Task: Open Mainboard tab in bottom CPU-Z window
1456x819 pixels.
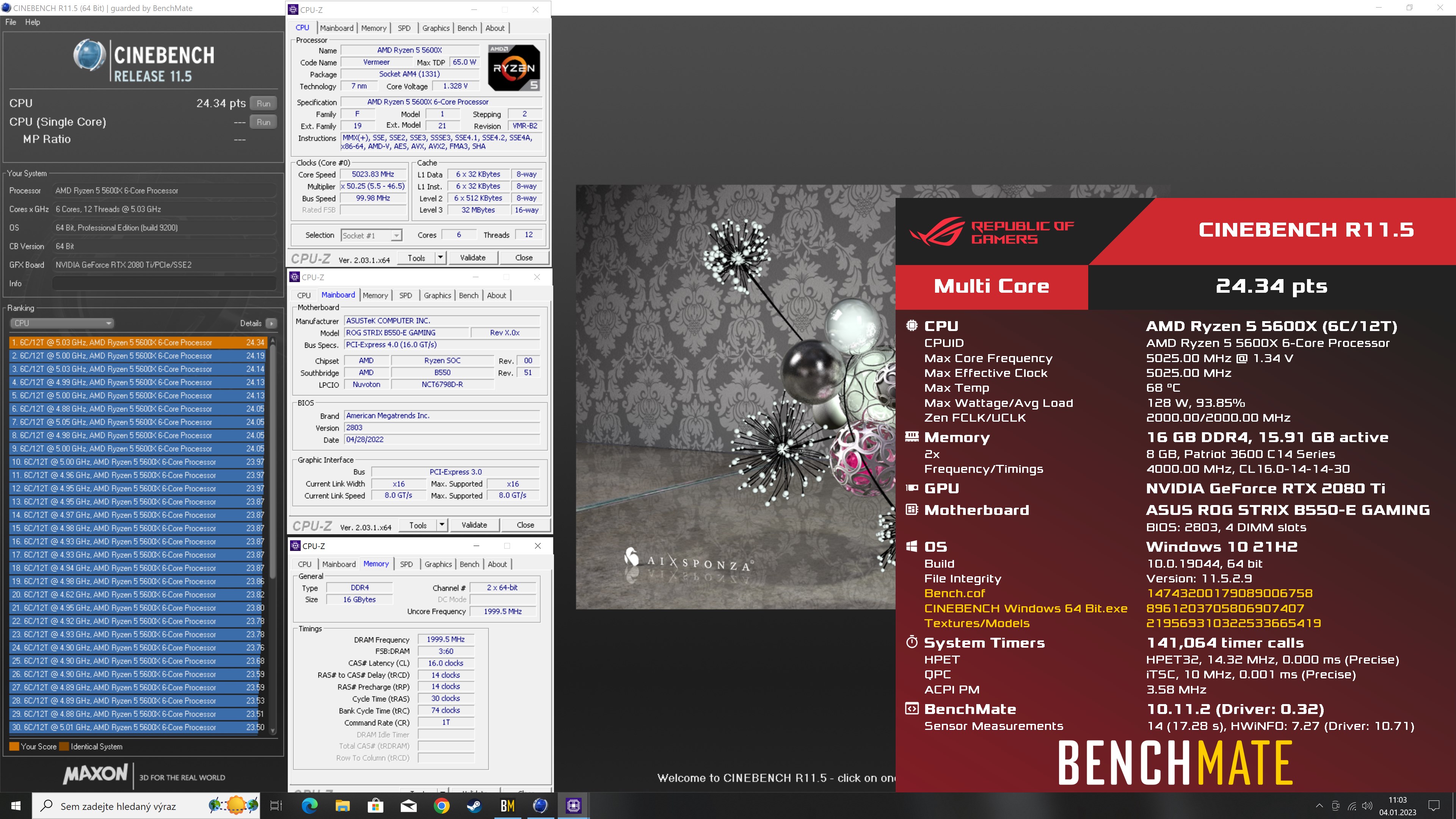Action: [x=339, y=564]
